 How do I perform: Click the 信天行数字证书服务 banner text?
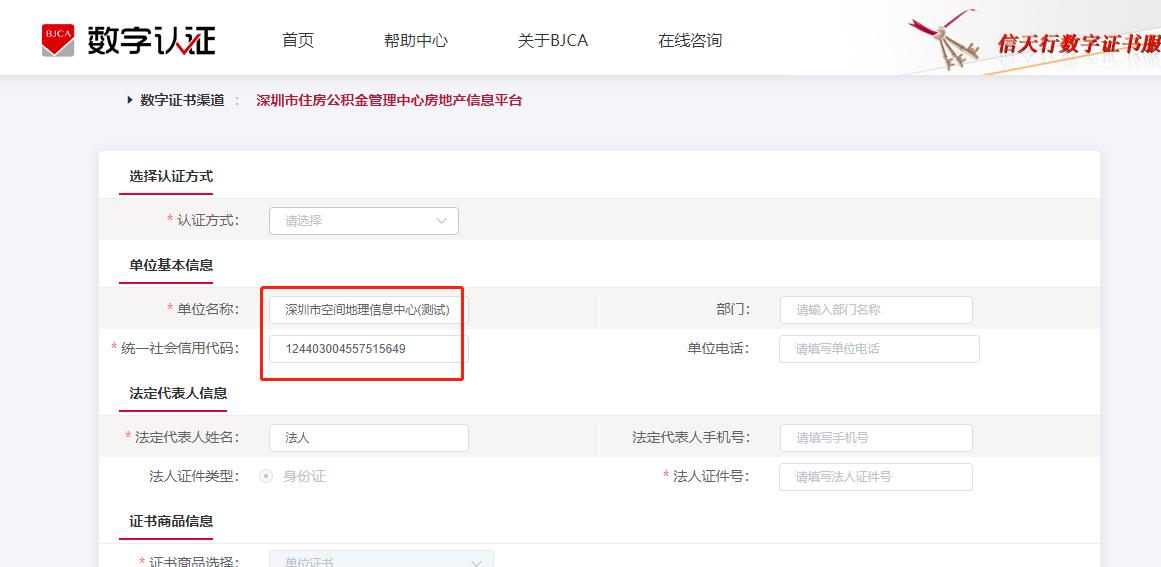coord(1078,44)
